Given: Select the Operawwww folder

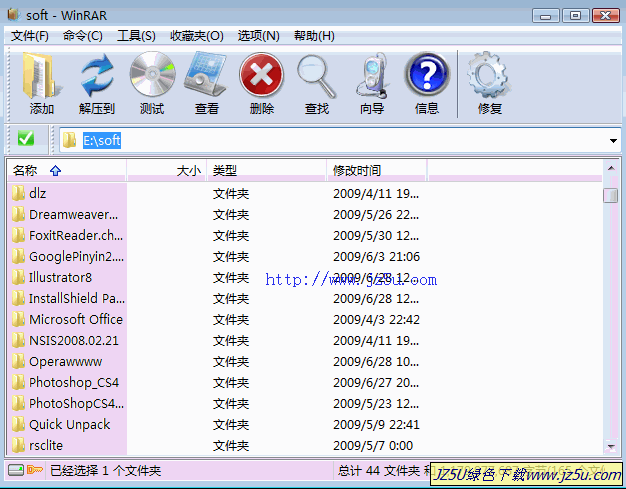Looking at the screenshot, I should 65,362.
